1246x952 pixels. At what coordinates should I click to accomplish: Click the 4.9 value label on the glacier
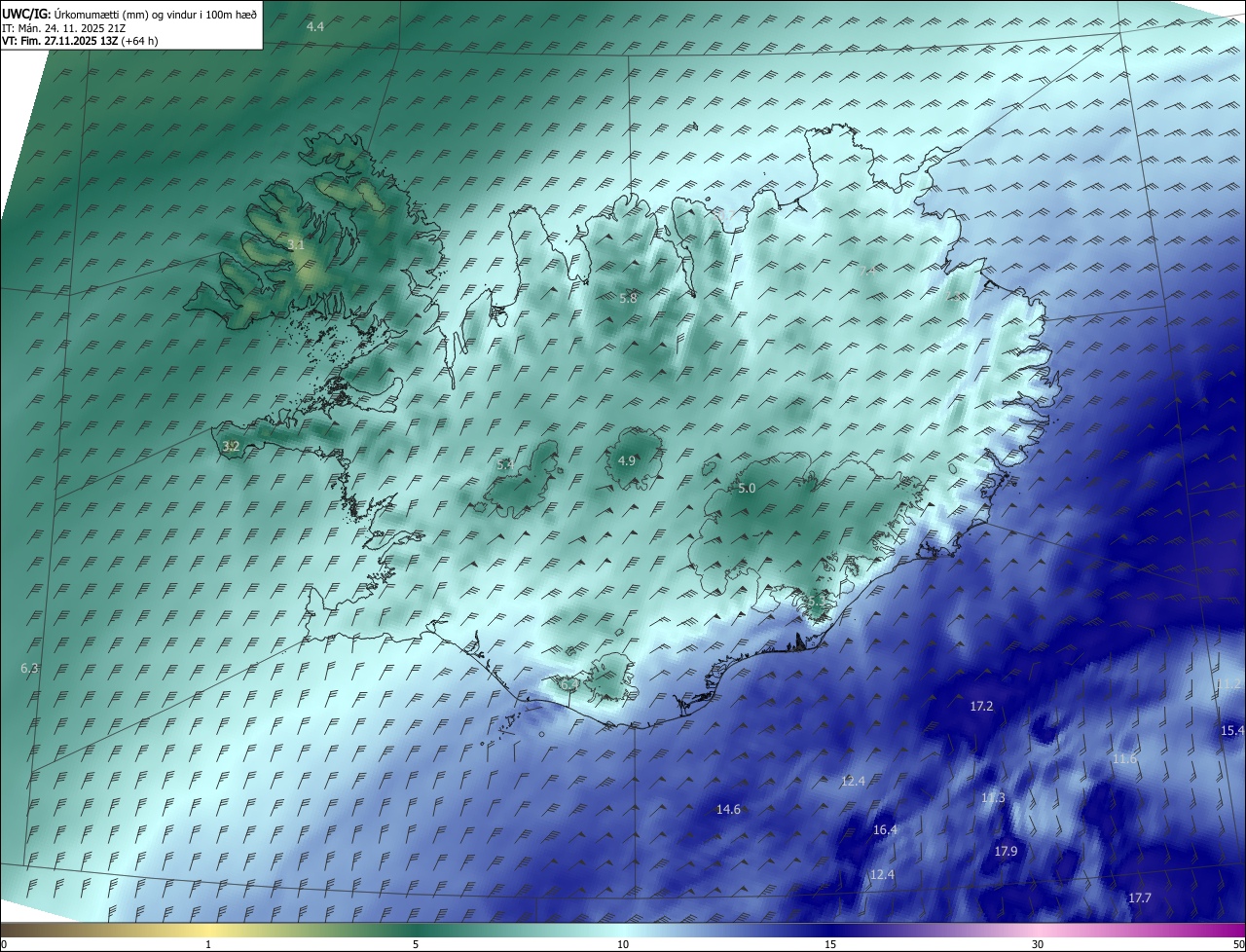[x=627, y=460]
